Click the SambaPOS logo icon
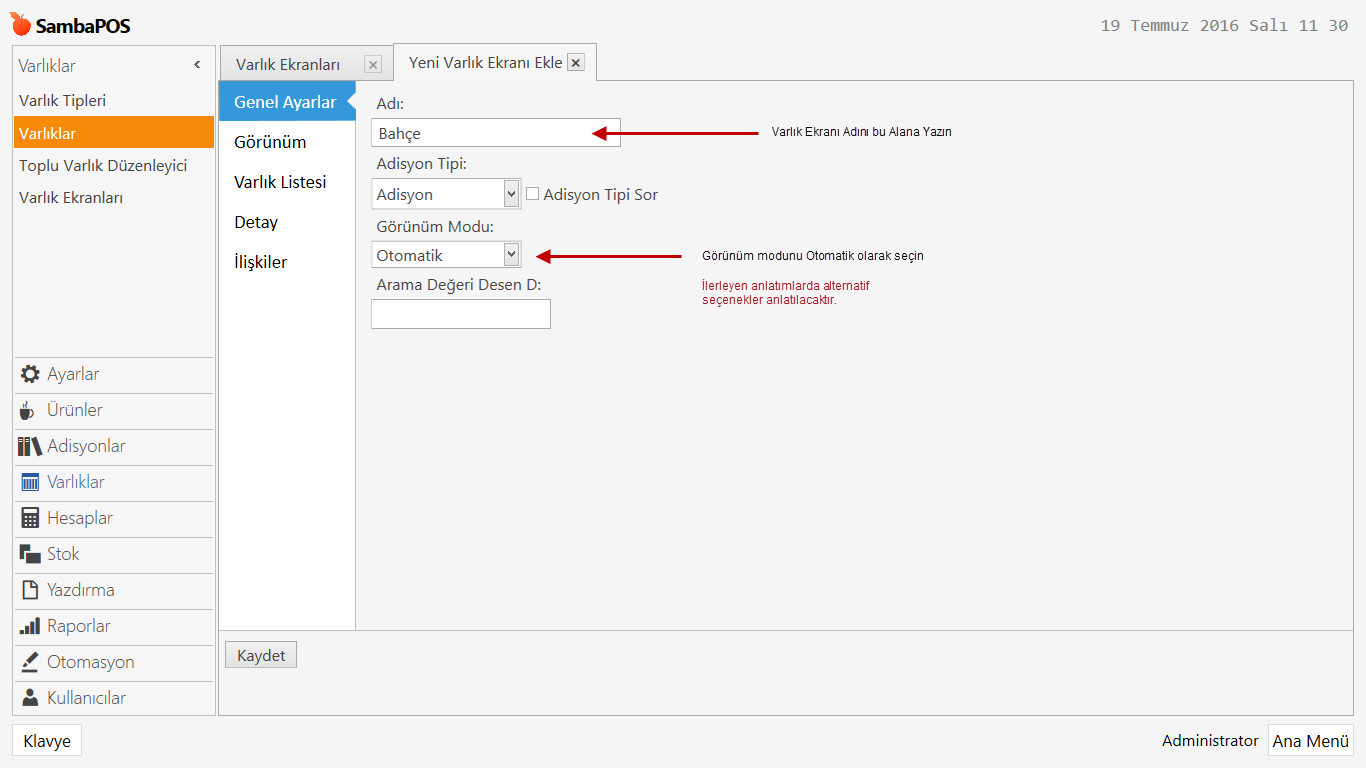The height and width of the screenshot is (768, 1366). pyautogui.click(x=21, y=24)
